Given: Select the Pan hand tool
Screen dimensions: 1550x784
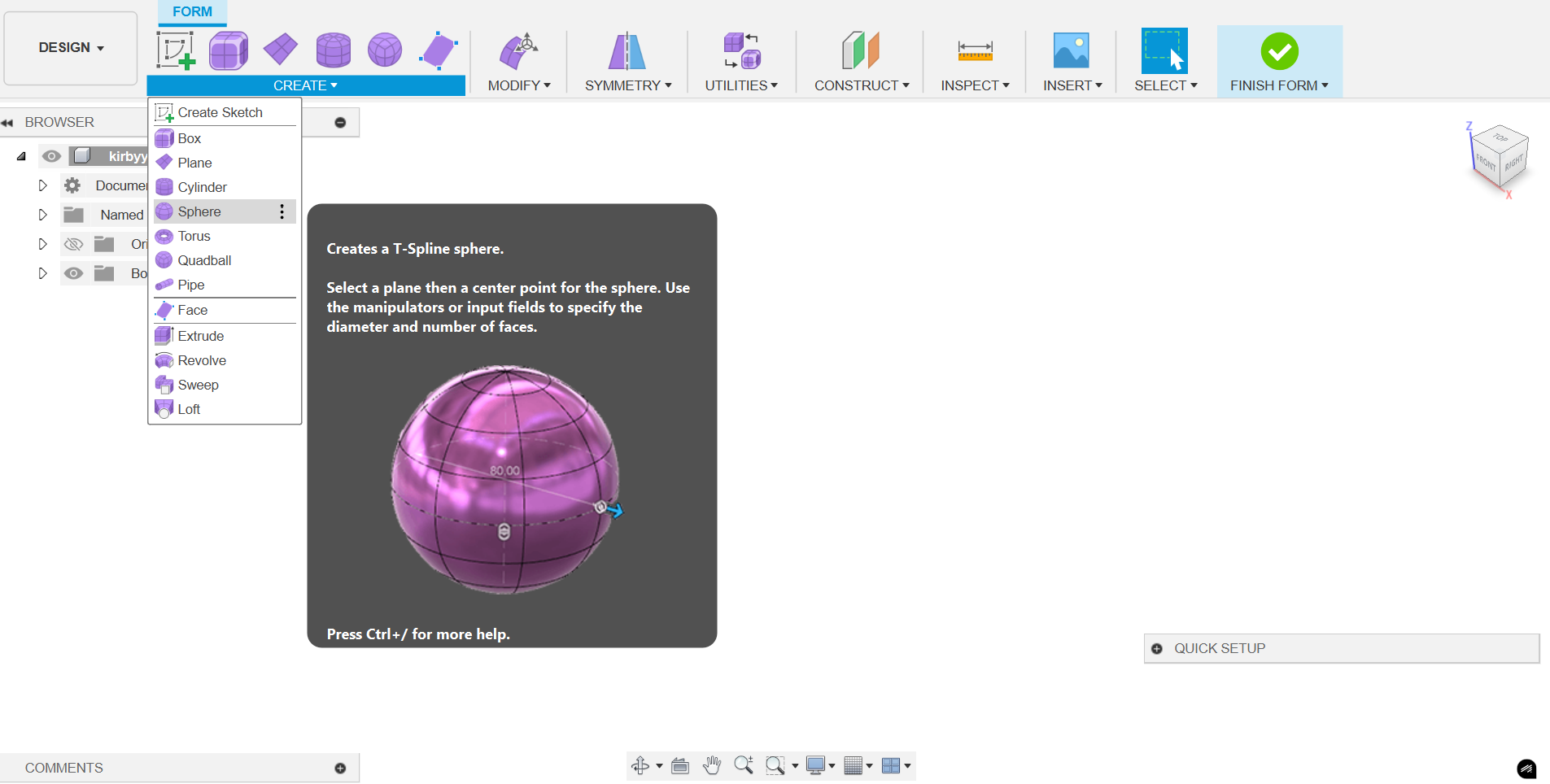Looking at the screenshot, I should pyautogui.click(x=712, y=765).
